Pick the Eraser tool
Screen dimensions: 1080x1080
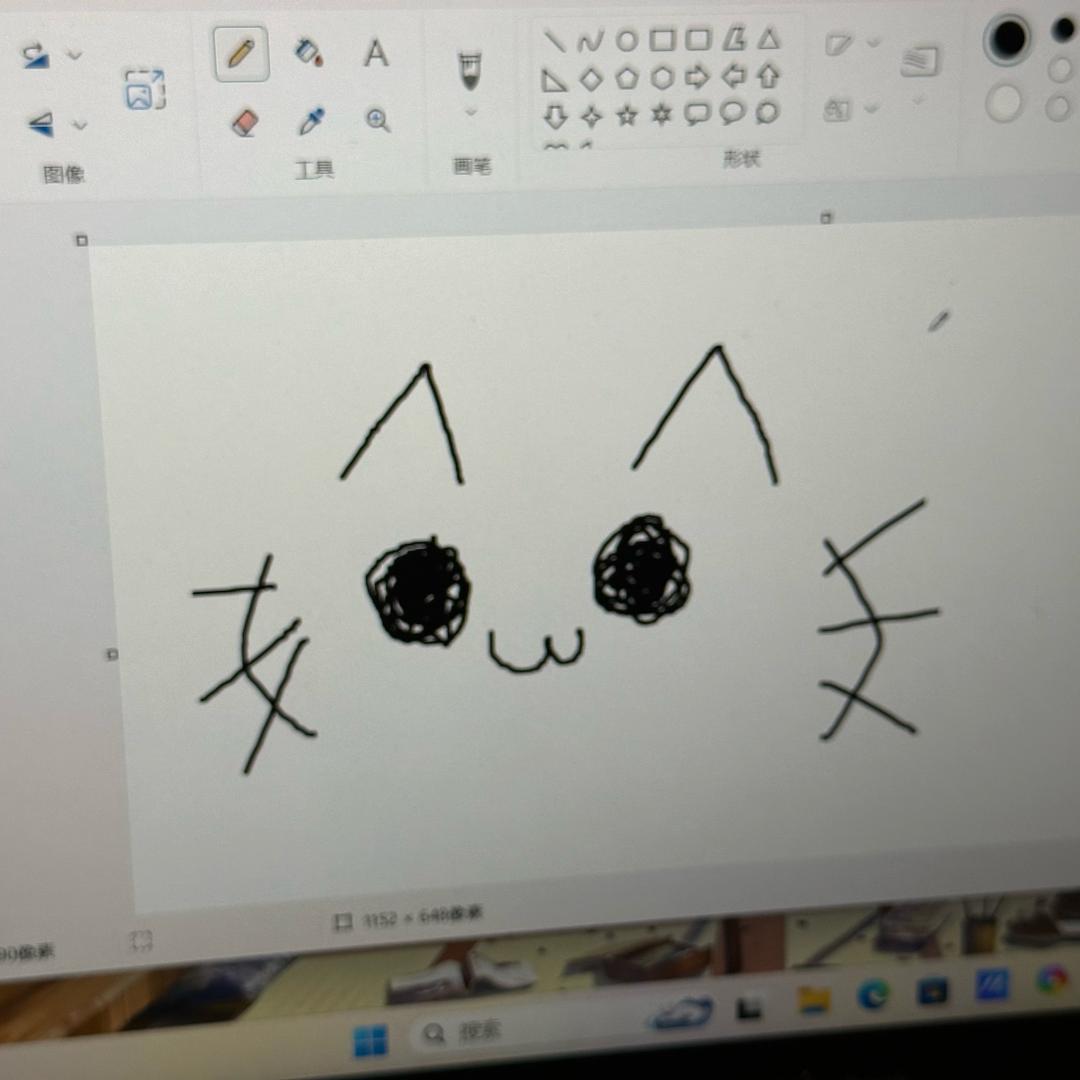pyautogui.click(x=244, y=123)
